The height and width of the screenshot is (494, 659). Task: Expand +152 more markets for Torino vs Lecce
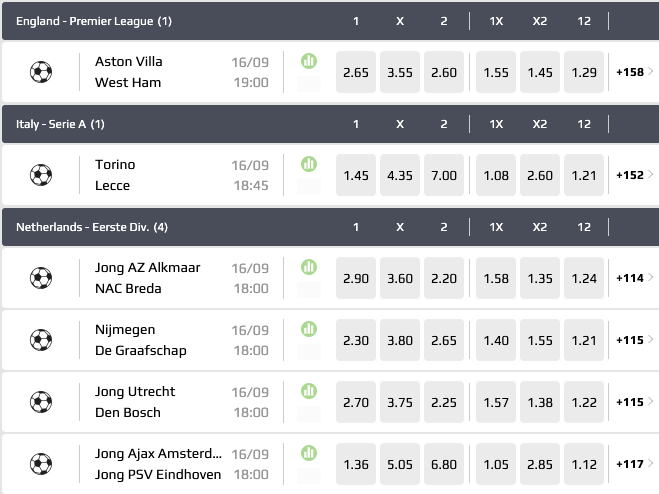pyautogui.click(x=636, y=175)
